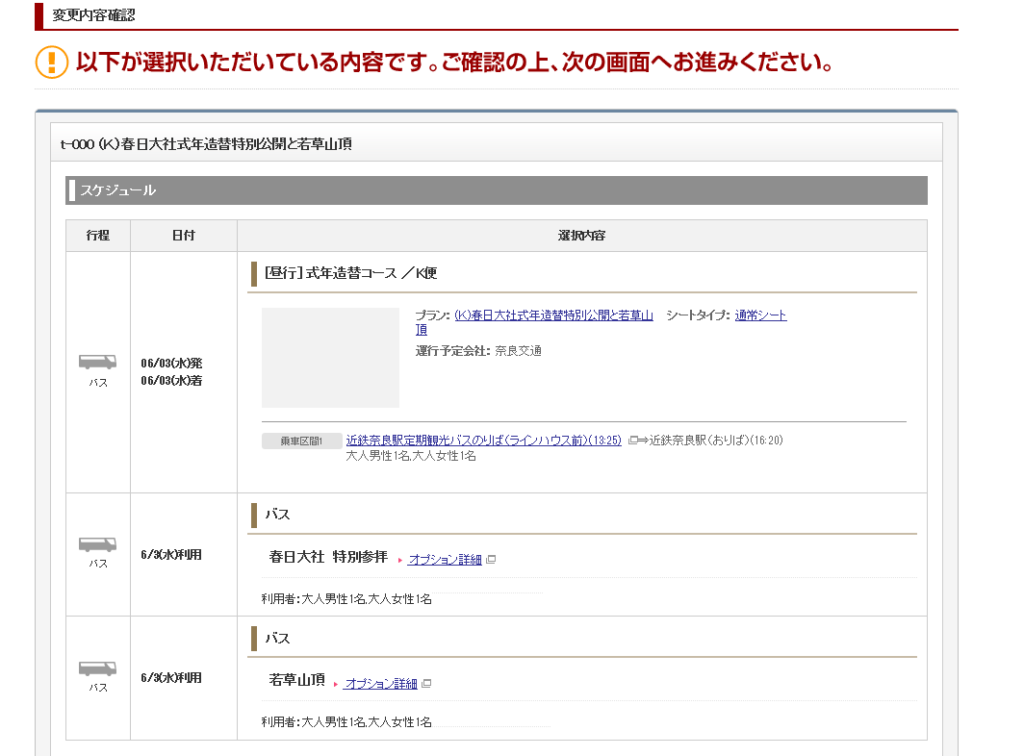Click the 春日大社 特別参拝 option title
This screenshot has height=756, width=1024.
pyautogui.click(x=328, y=557)
